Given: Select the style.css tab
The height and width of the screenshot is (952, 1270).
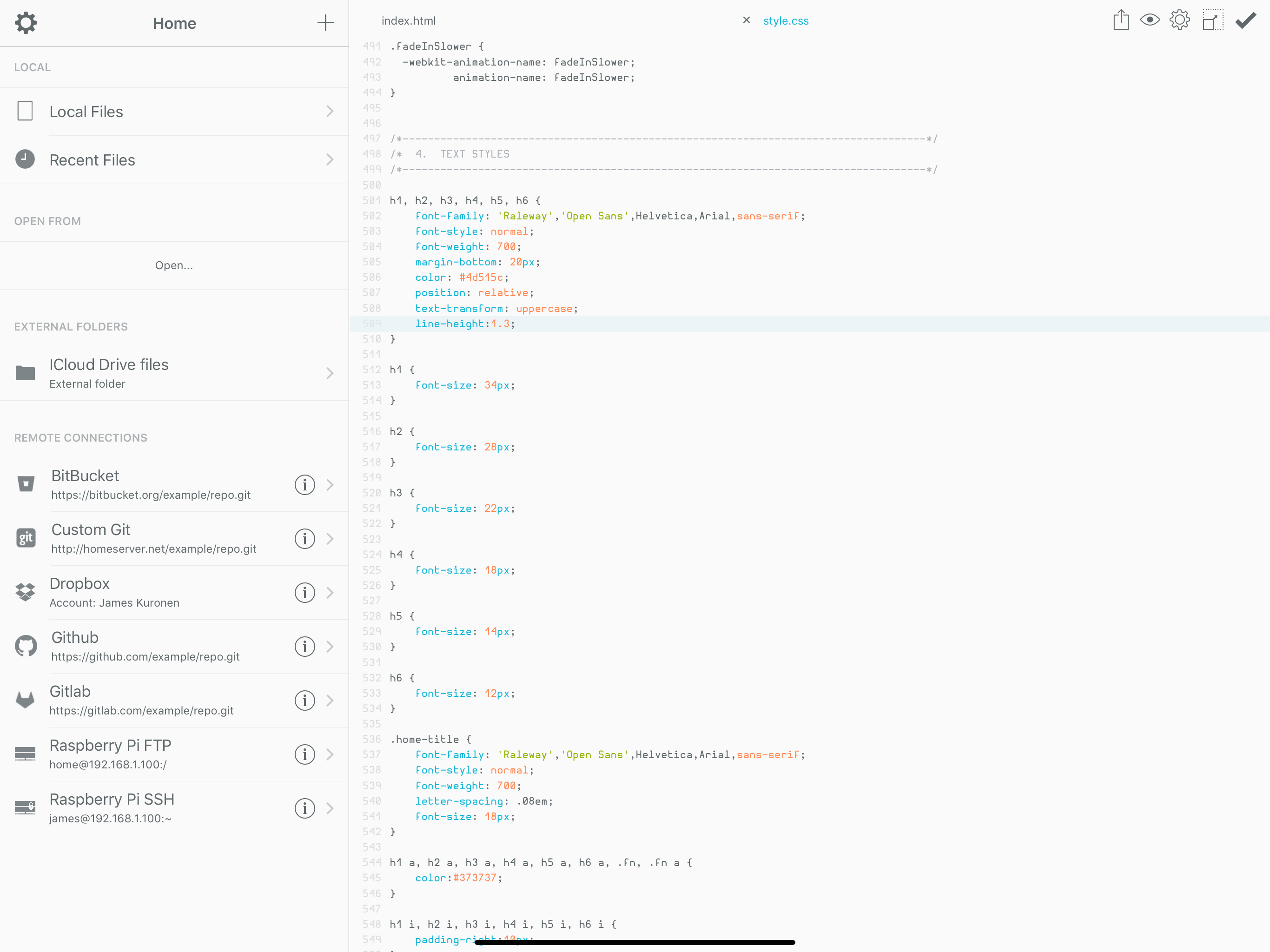Looking at the screenshot, I should (x=786, y=20).
